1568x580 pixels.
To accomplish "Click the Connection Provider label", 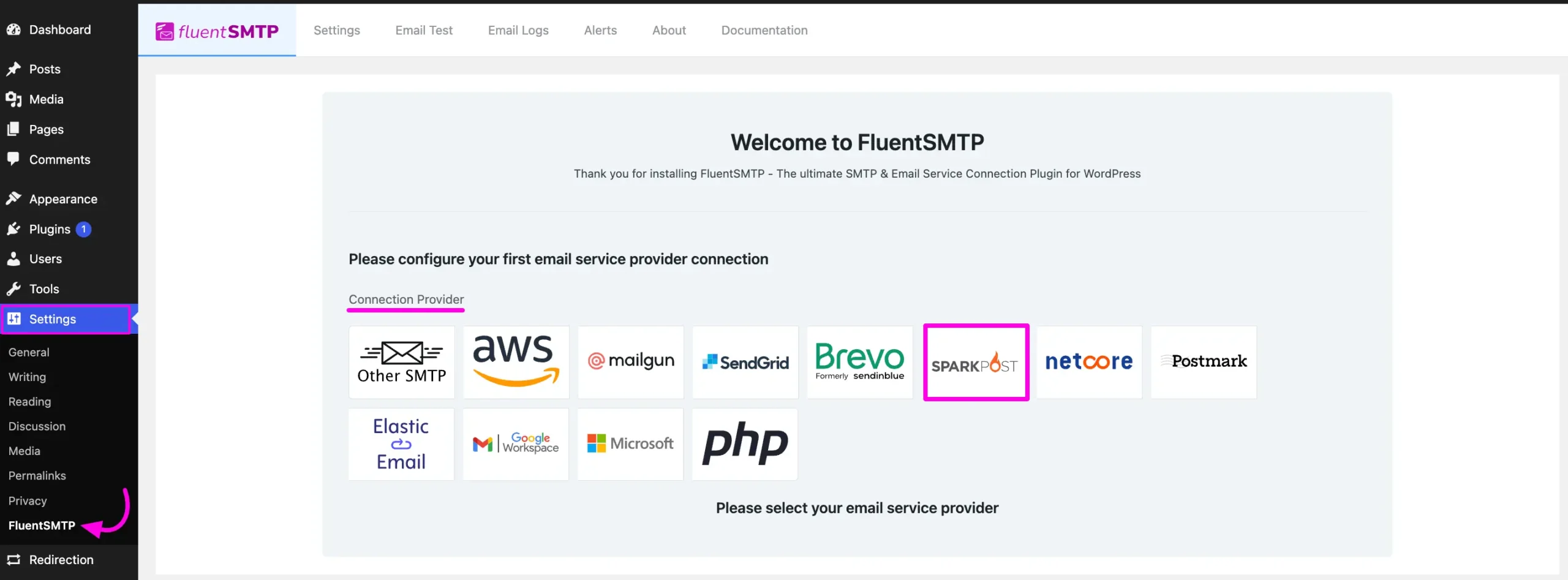I will click(406, 299).
